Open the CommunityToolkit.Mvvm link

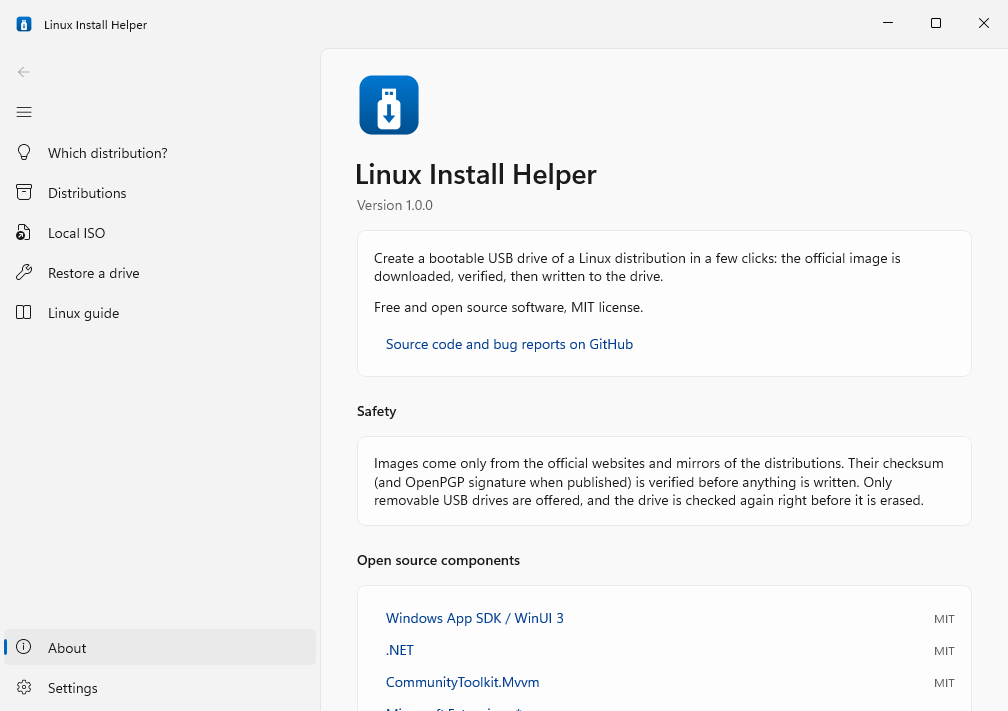462,683
